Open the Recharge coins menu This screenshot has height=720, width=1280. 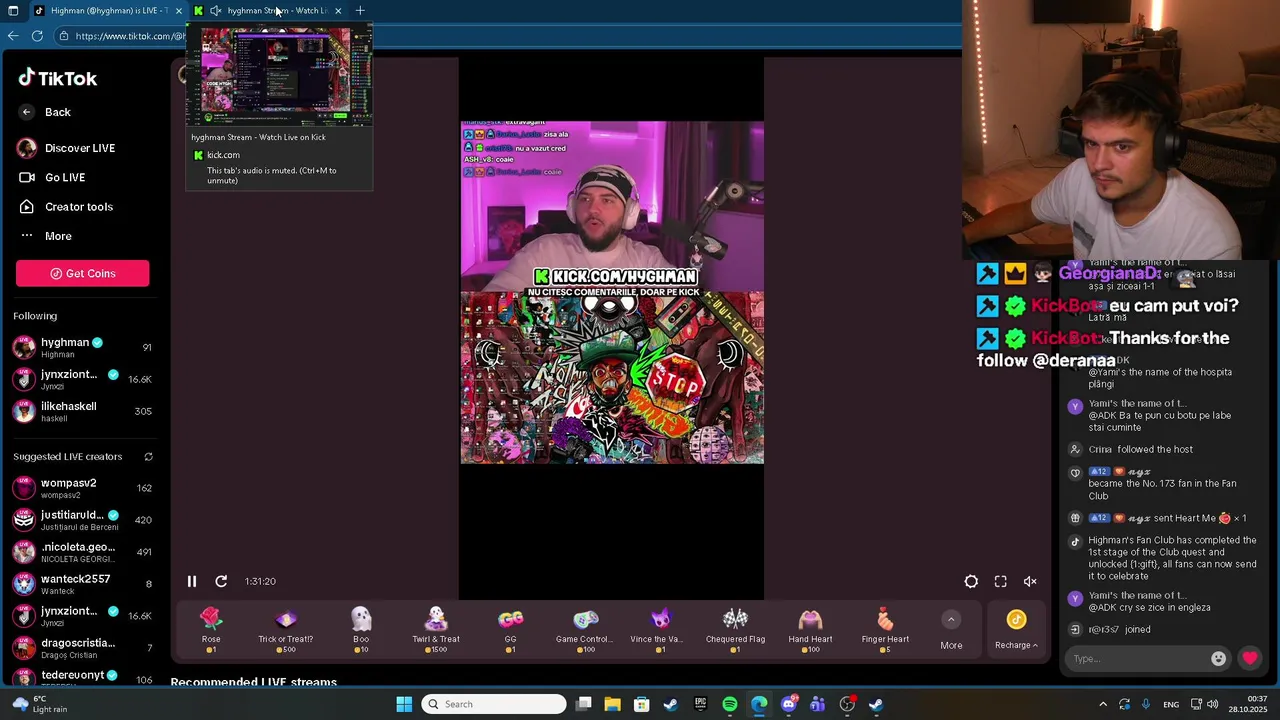(x=1016, y=630)
